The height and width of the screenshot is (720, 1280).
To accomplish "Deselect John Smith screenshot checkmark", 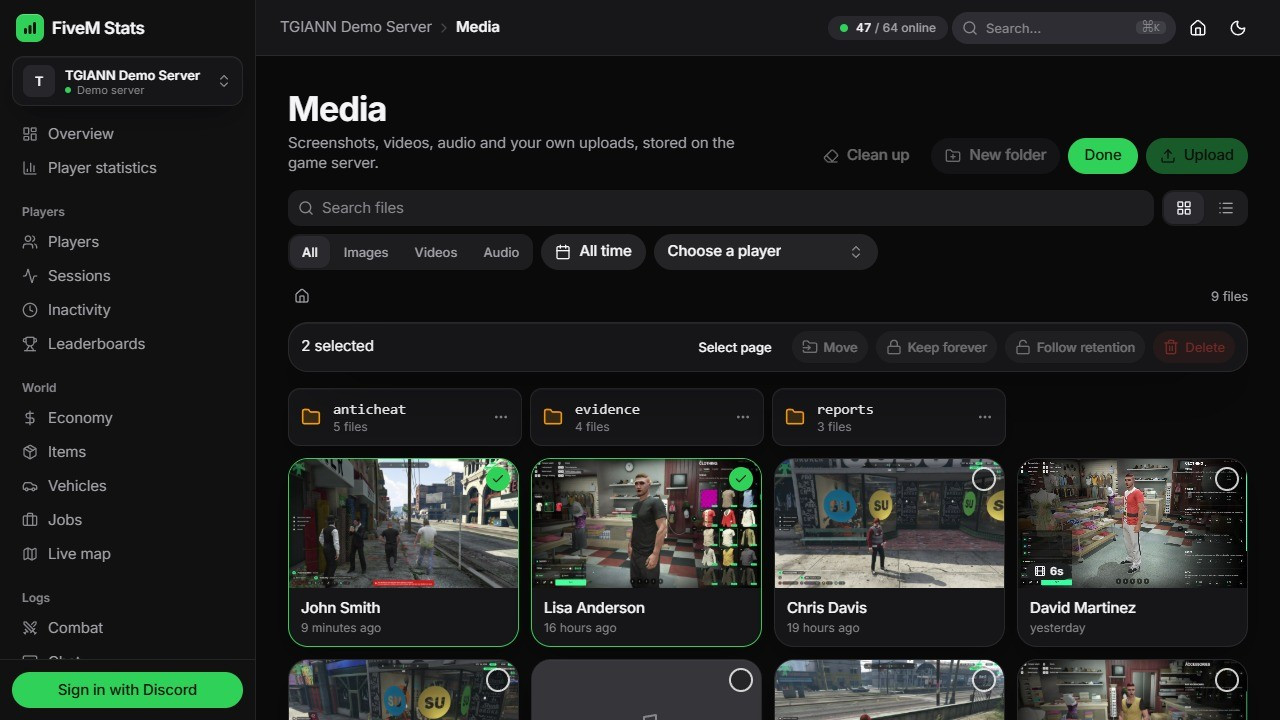I will click(x=498, y=479).
